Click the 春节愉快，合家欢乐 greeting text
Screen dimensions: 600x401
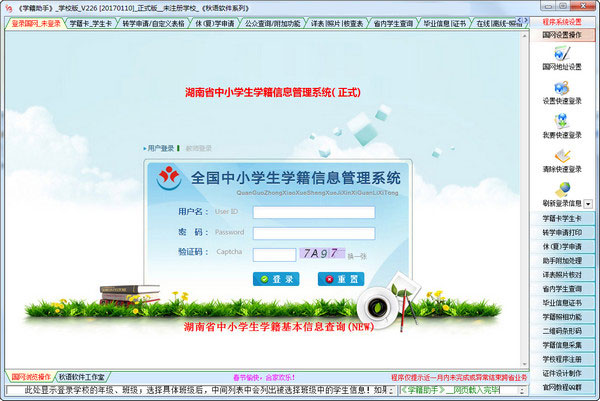pyautogui.click(x=264, y=378)
